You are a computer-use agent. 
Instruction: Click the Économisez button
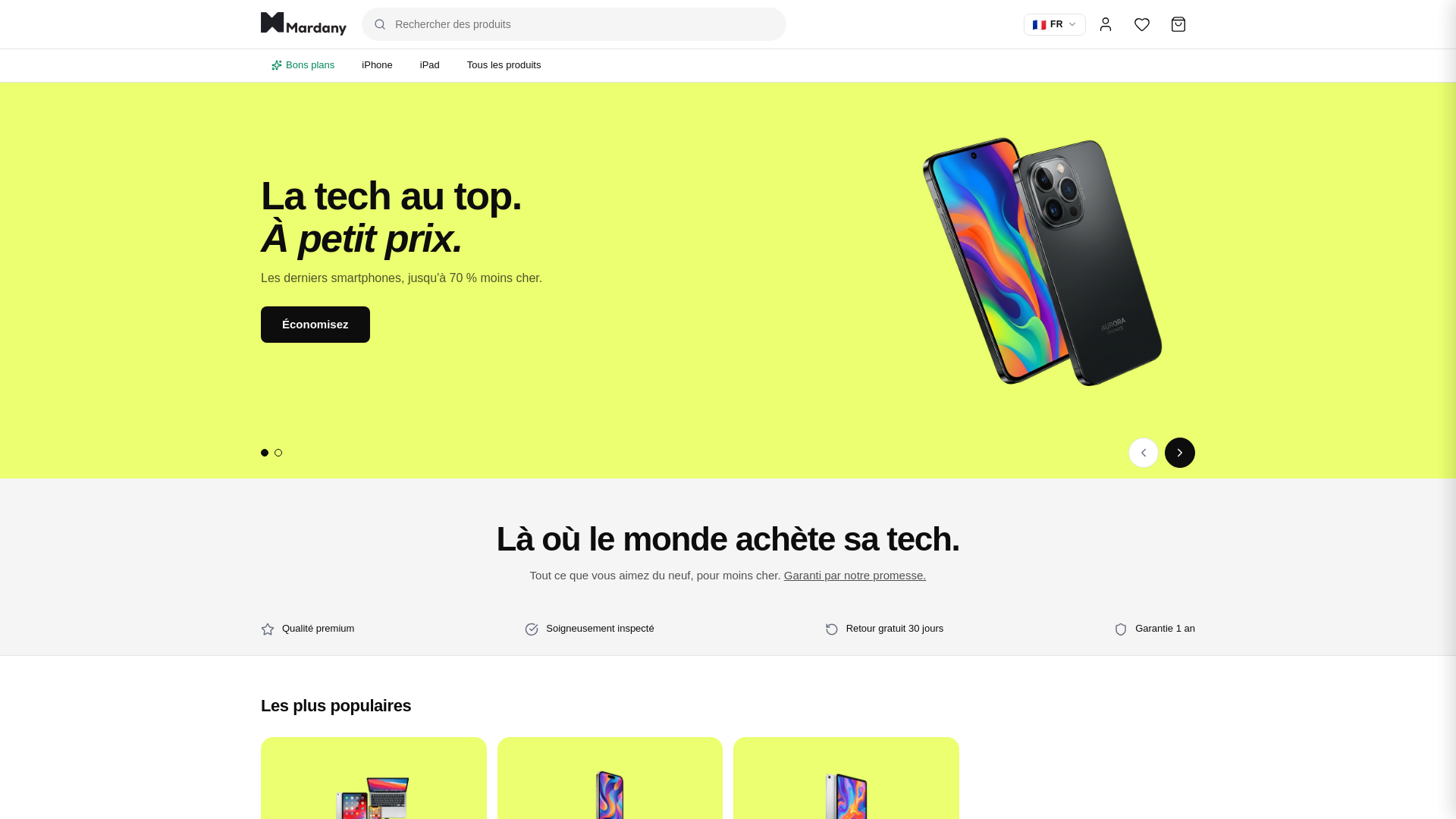pos(315,325)
